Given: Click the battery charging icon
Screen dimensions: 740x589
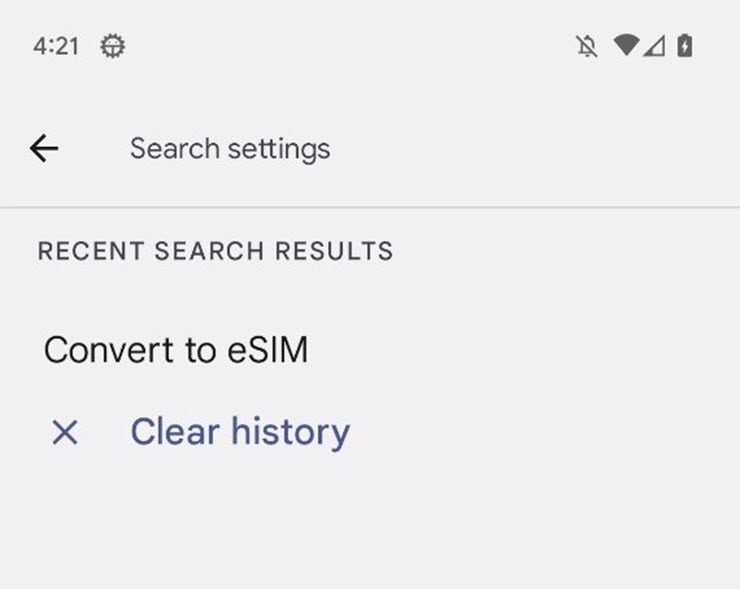Looking at the screenshot, I should click(685, 46).
